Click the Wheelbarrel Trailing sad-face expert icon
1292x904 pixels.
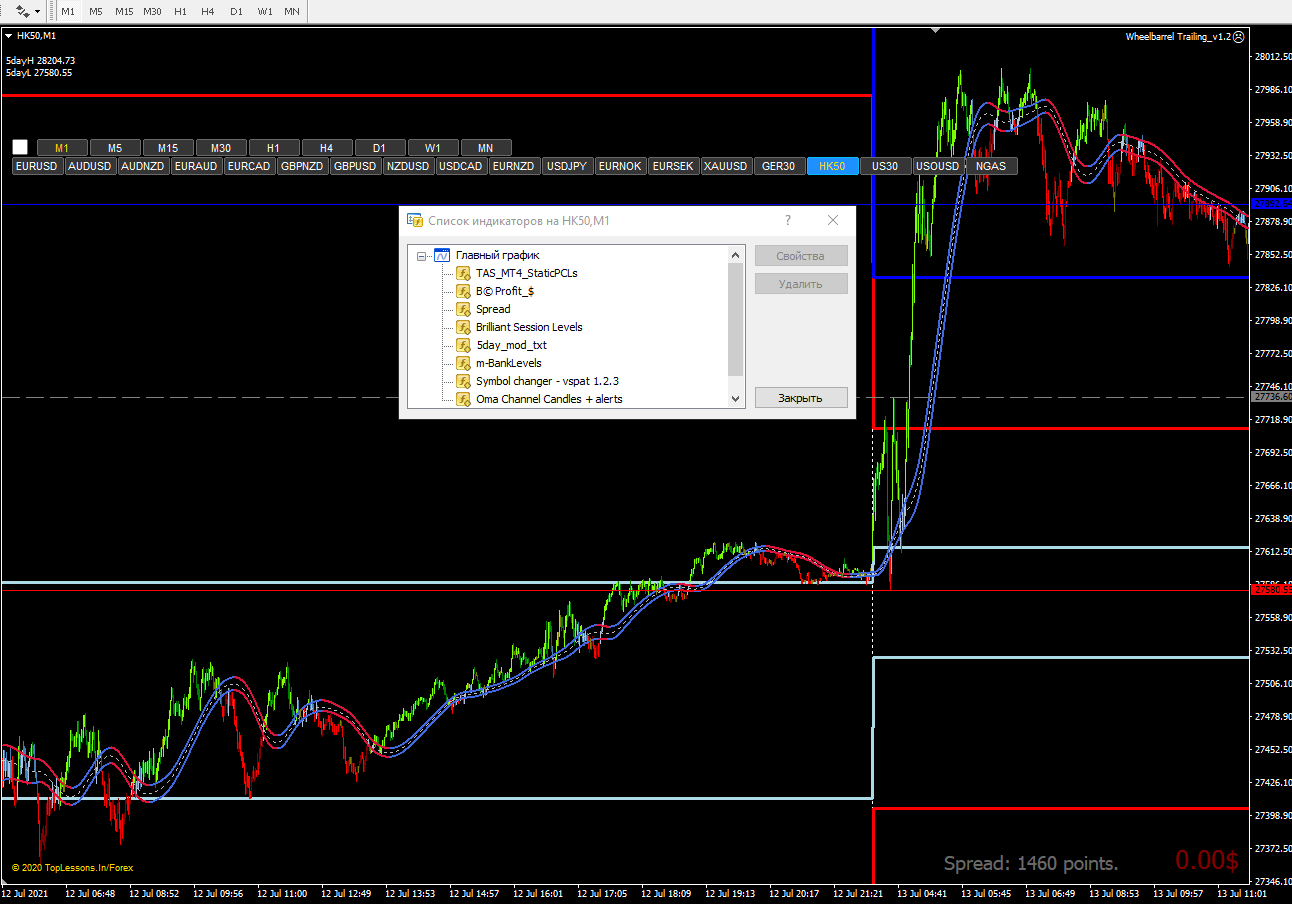(x=1239, y=36)
